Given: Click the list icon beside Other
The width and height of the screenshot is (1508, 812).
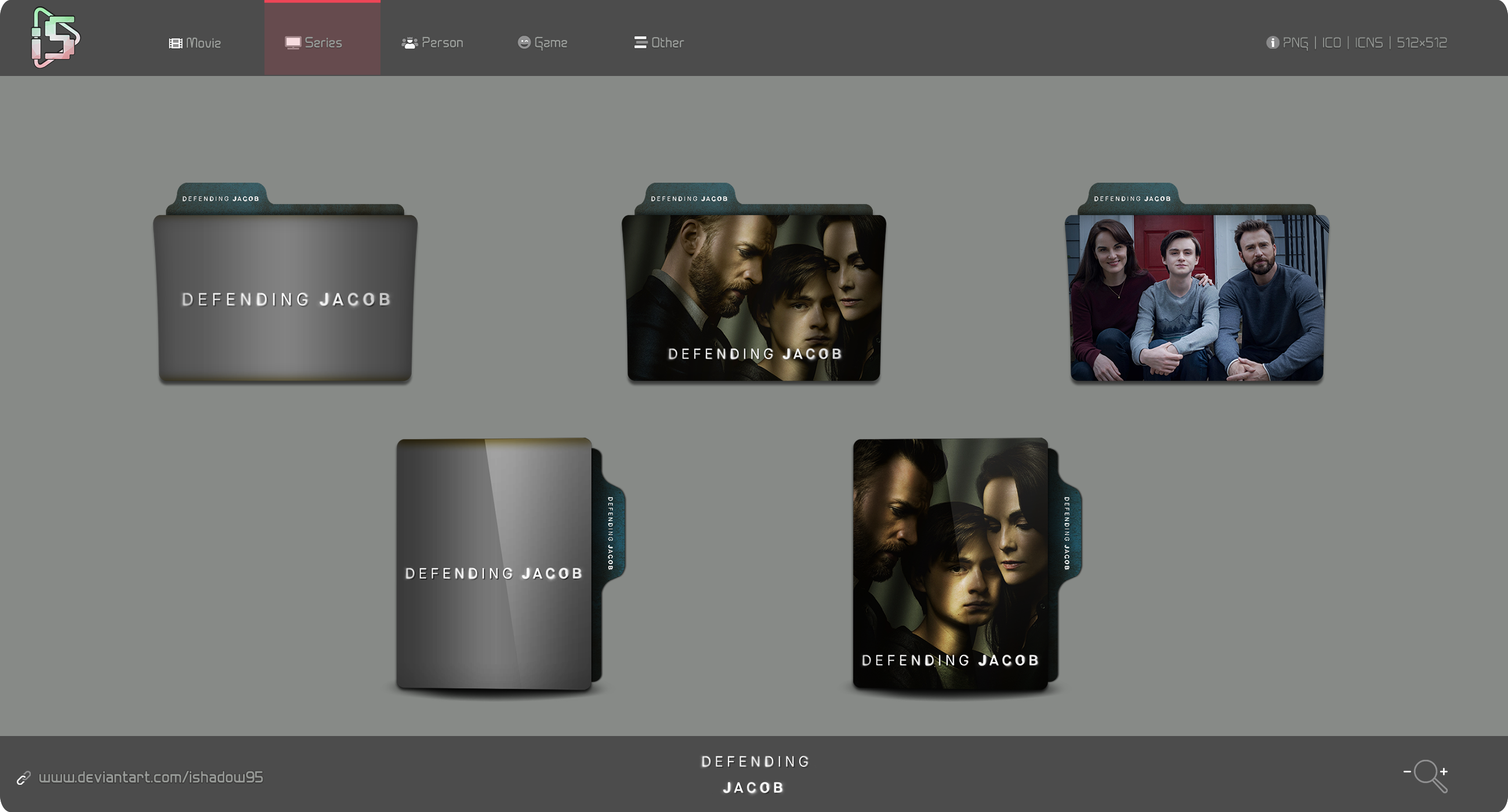Looking at the screenshot, I should point(640,42).
